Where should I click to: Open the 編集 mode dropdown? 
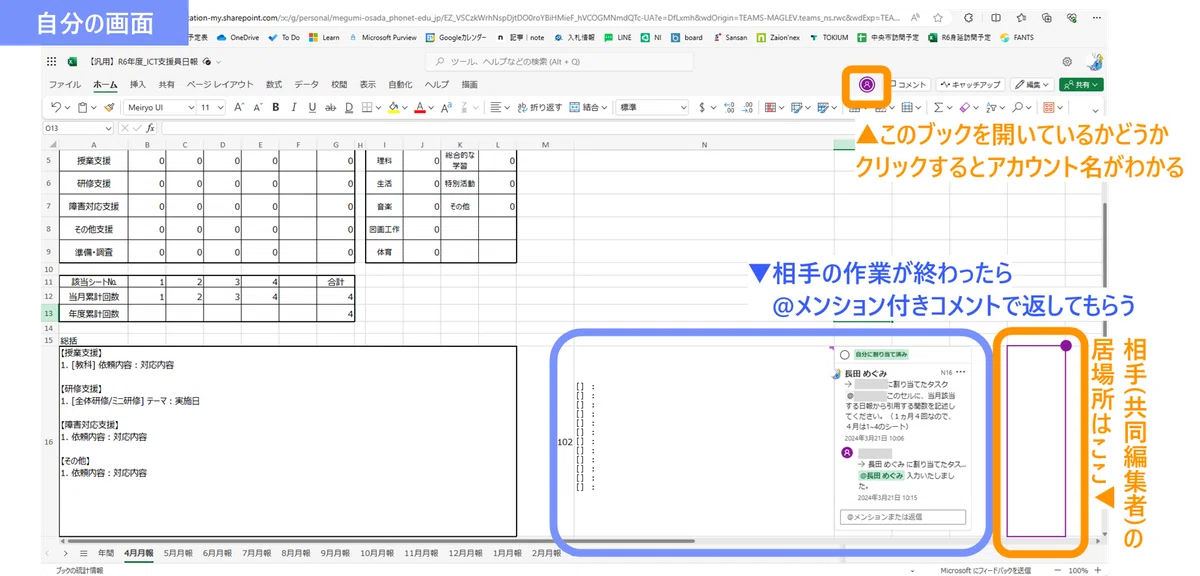[1033, 85]
